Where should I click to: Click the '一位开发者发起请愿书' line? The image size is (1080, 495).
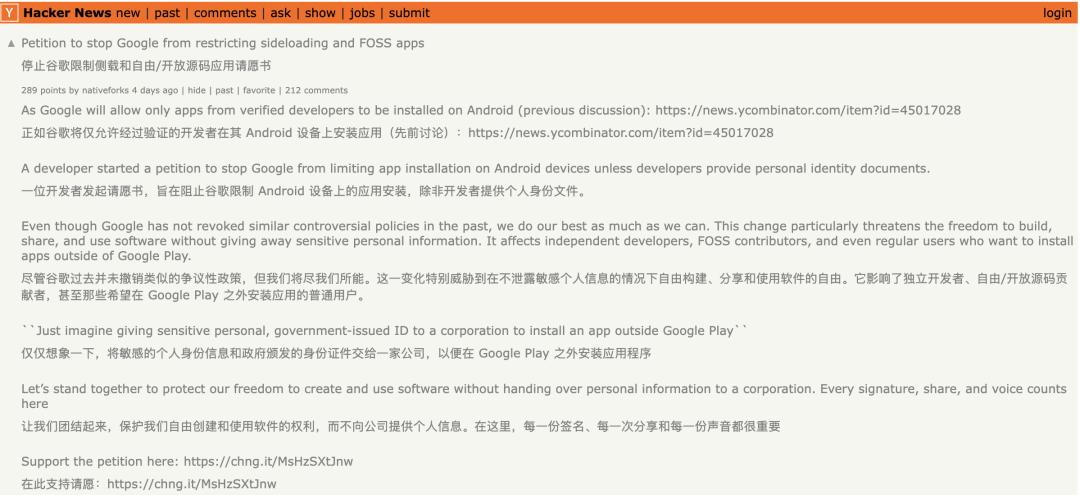pyautogui.click(x=305, y=191)
